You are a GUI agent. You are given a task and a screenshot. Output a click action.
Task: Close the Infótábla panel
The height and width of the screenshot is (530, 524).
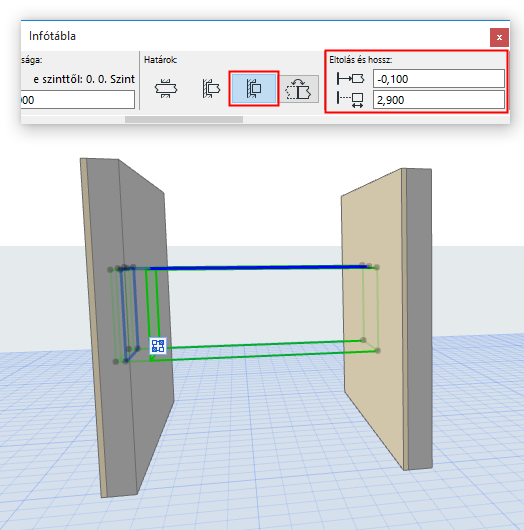coord(499,37)
